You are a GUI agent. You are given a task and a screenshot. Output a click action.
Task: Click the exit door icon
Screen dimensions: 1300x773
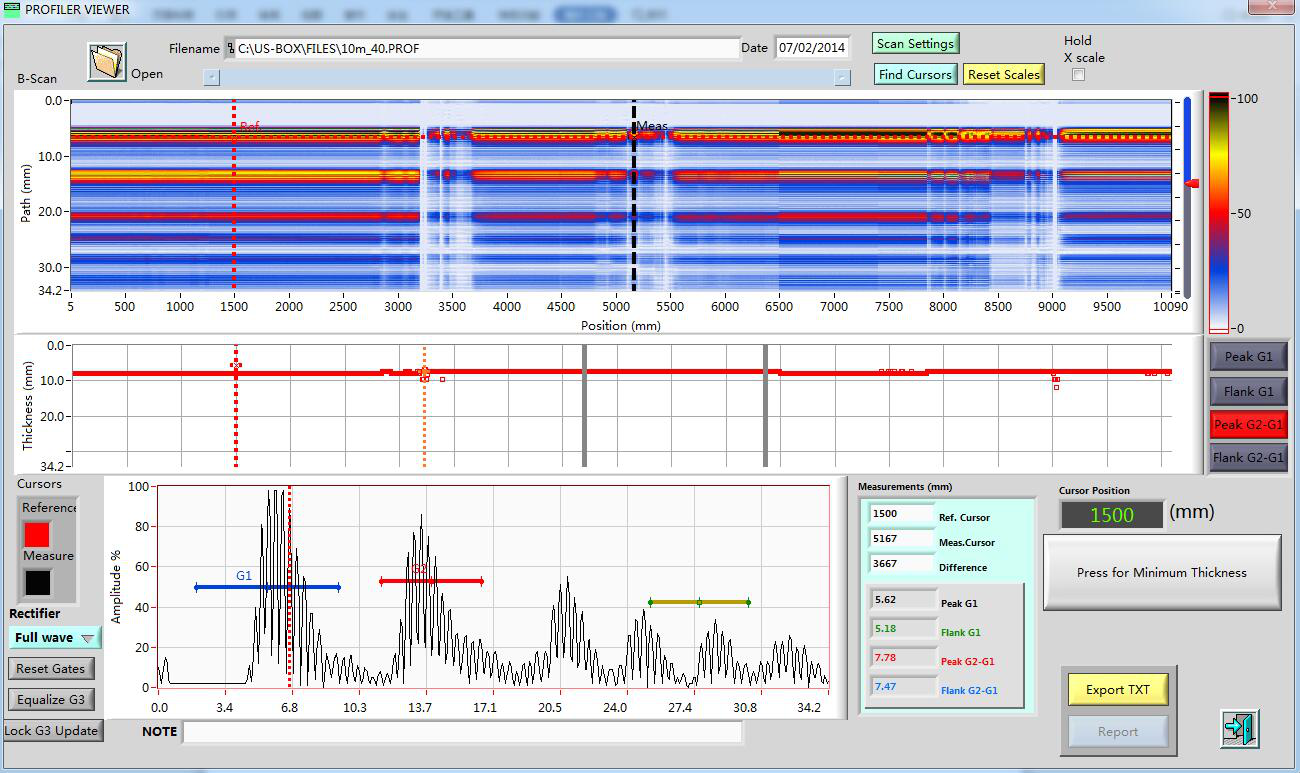click(1239, 728)
